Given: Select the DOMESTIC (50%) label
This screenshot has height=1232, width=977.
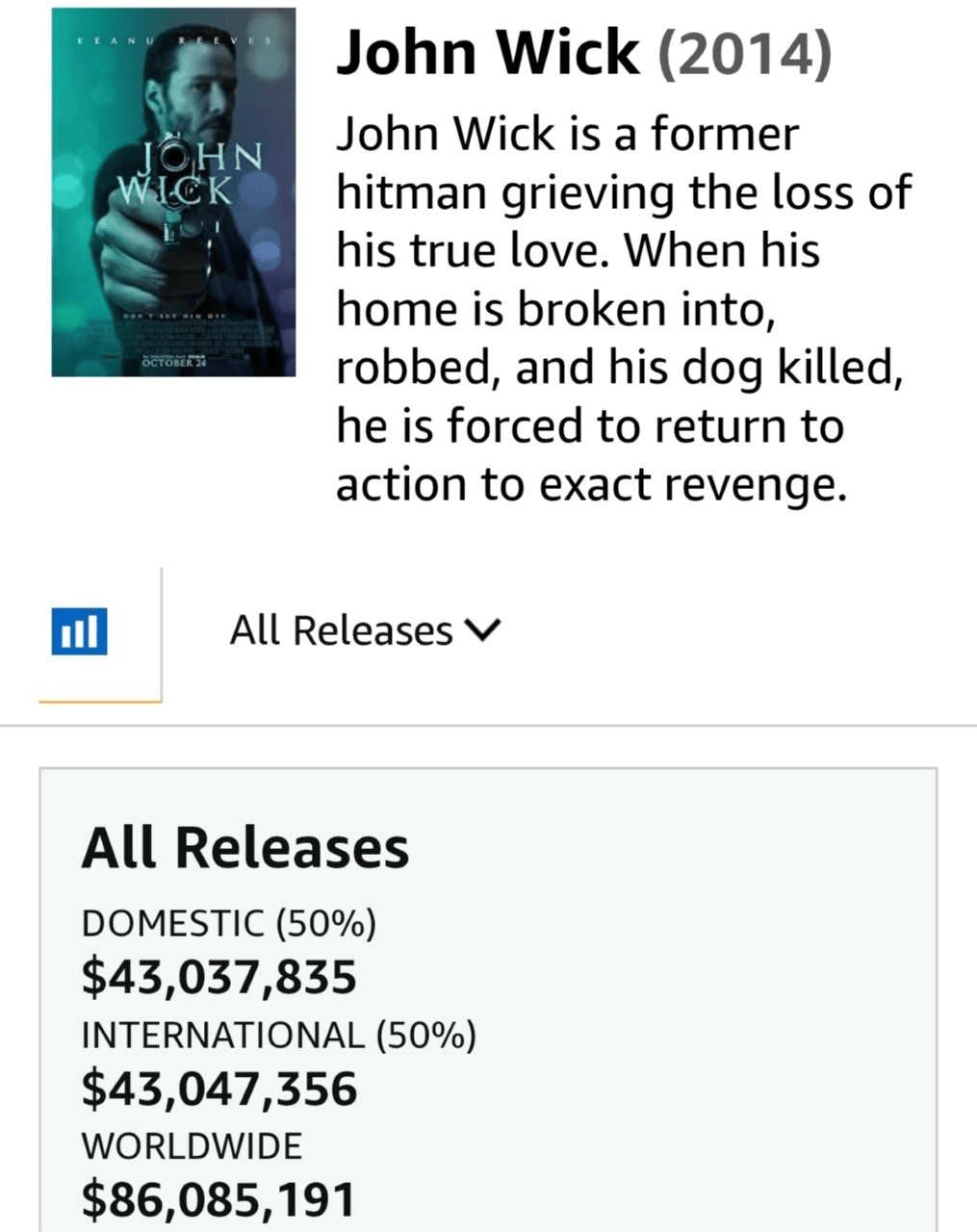Looking at the screenshot, I should (229, 923).
